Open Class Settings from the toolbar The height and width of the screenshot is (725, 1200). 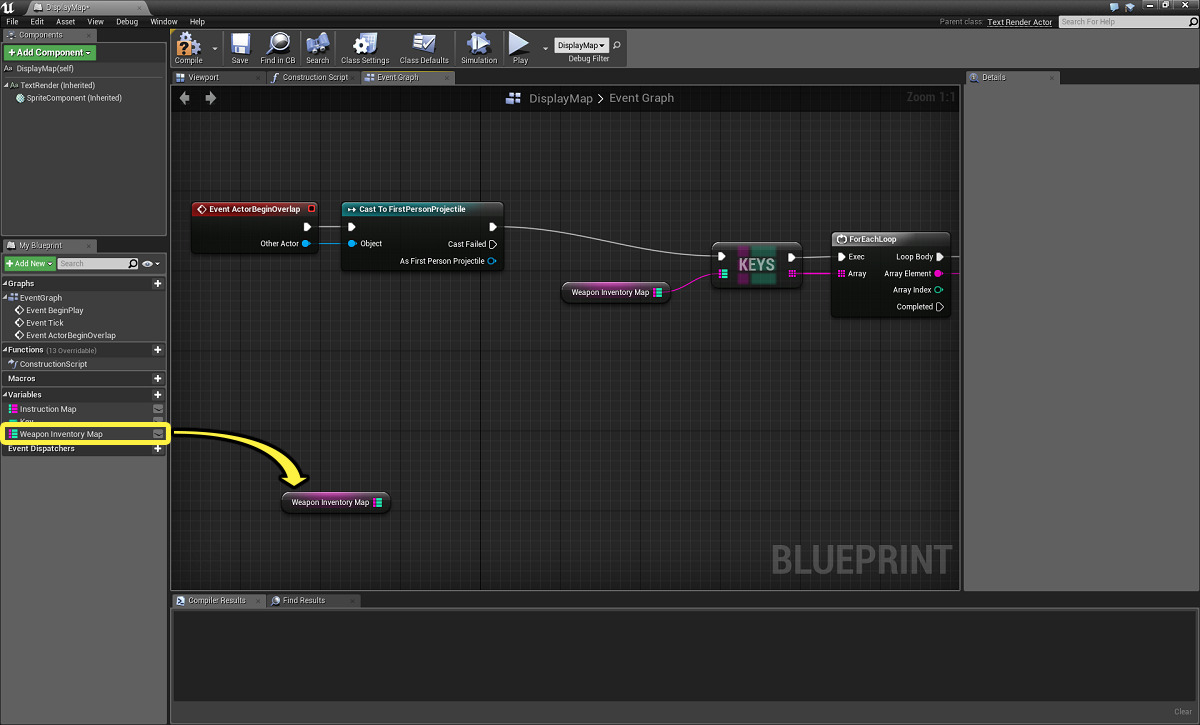[x=365, y=44]
